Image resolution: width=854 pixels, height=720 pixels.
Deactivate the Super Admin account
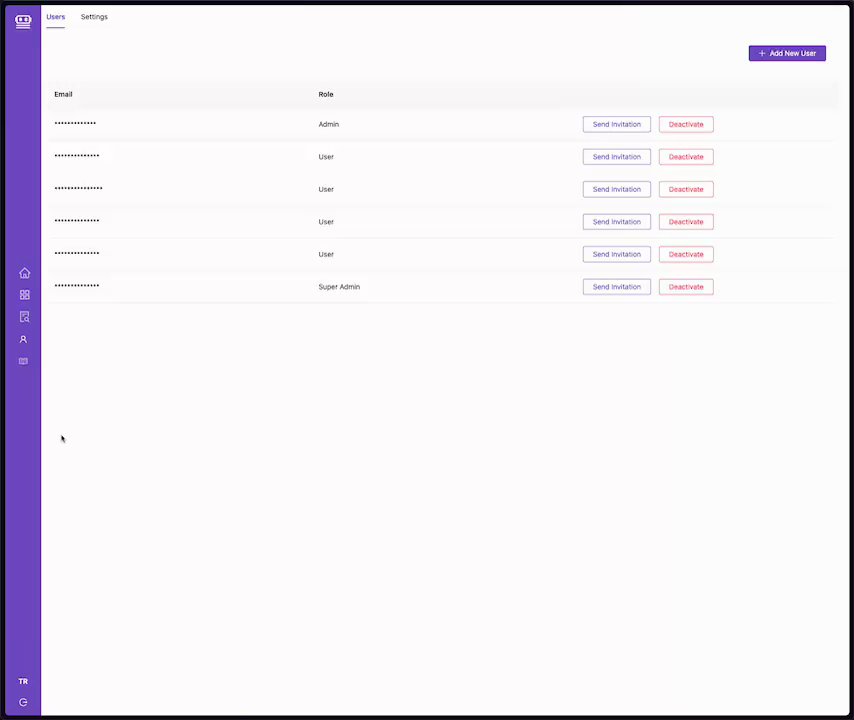coord(686,287)
